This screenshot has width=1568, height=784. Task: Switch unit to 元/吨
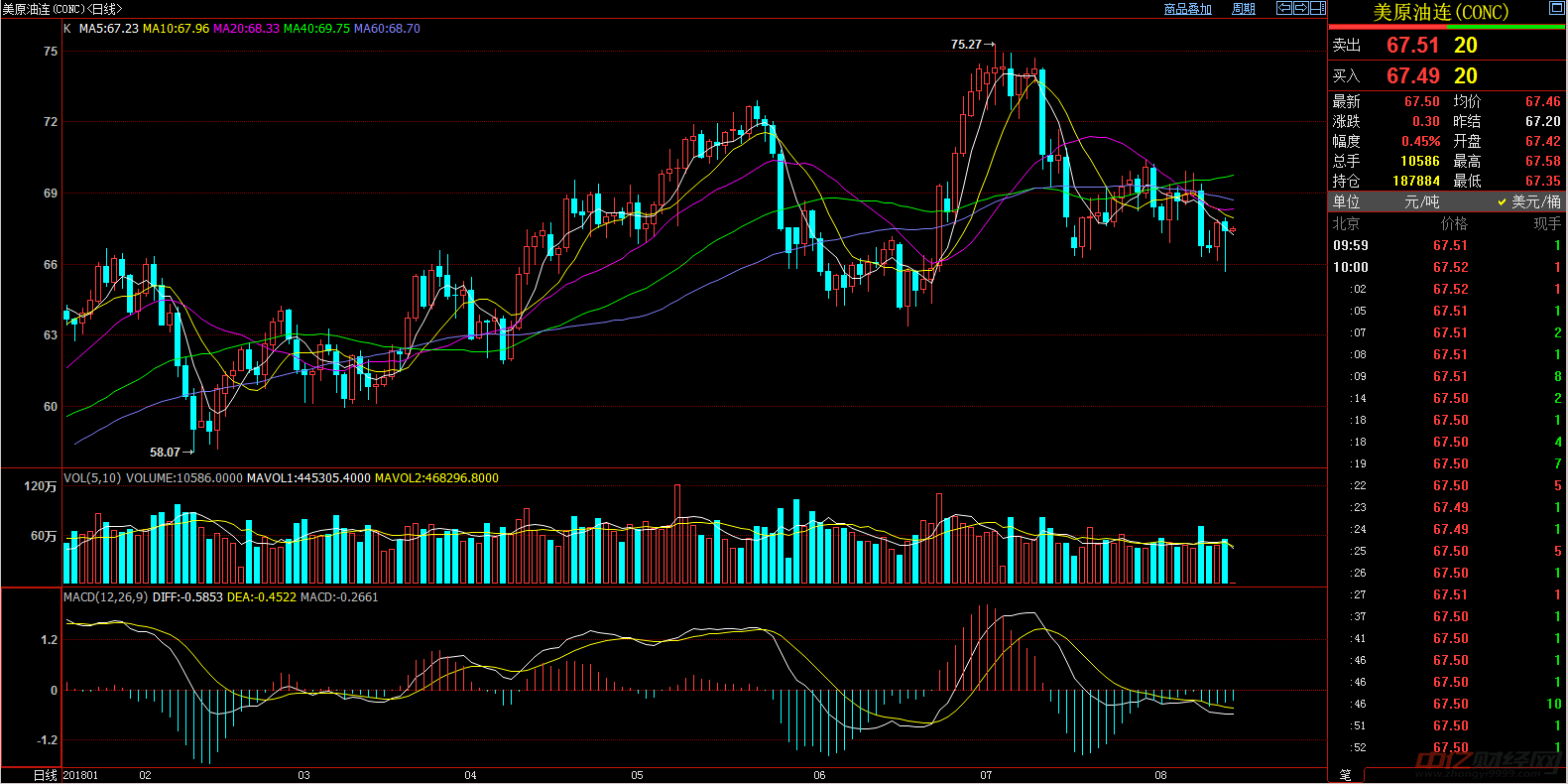1421,201
